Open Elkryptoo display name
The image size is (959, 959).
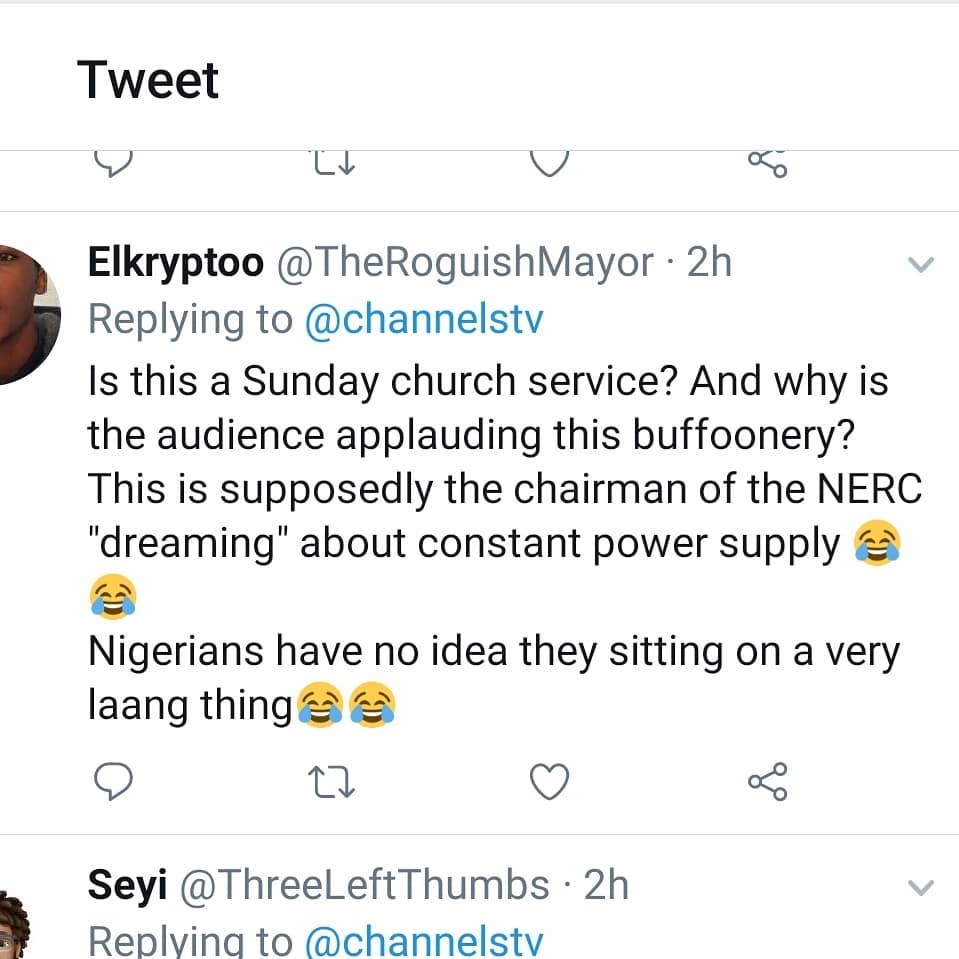[176, 263]
